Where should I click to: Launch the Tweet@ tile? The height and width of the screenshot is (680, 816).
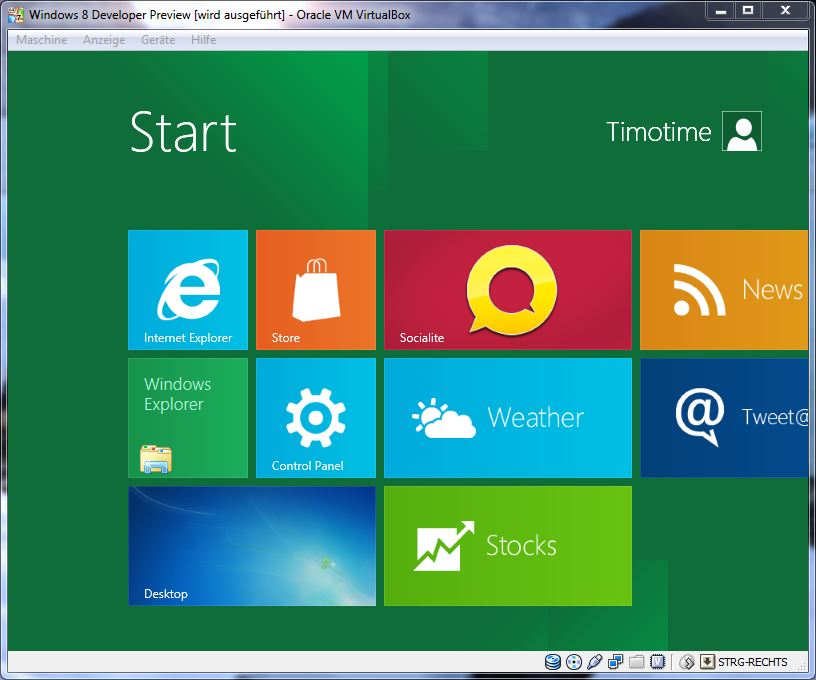coord(724,418)
